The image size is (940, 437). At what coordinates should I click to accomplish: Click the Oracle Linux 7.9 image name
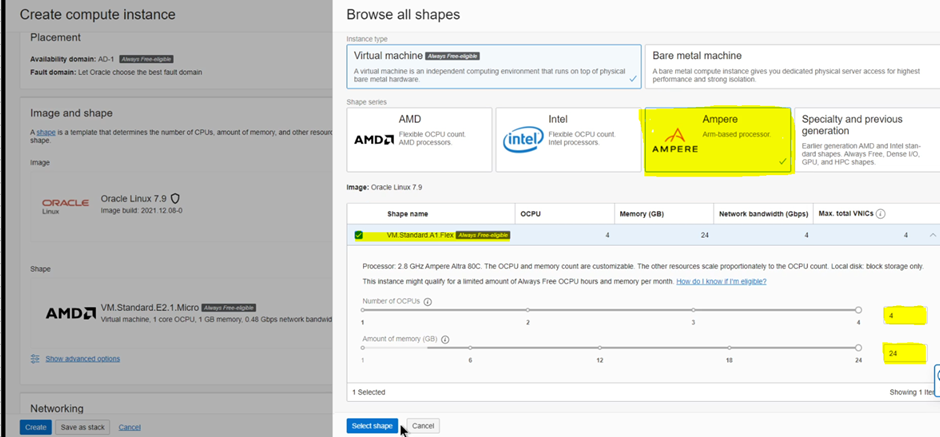coord(134,199)
